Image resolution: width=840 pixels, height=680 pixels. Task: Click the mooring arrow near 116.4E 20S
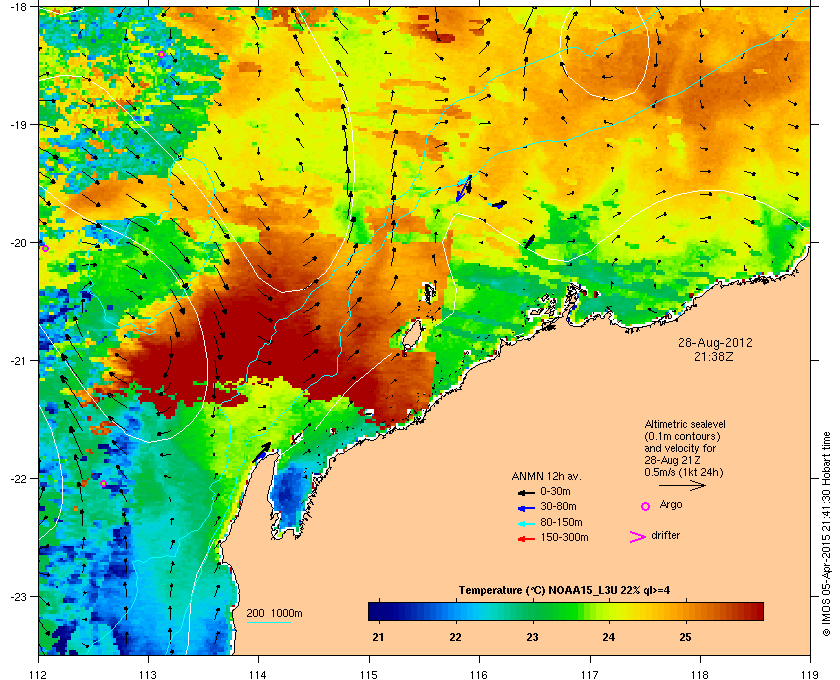(529, 241)
